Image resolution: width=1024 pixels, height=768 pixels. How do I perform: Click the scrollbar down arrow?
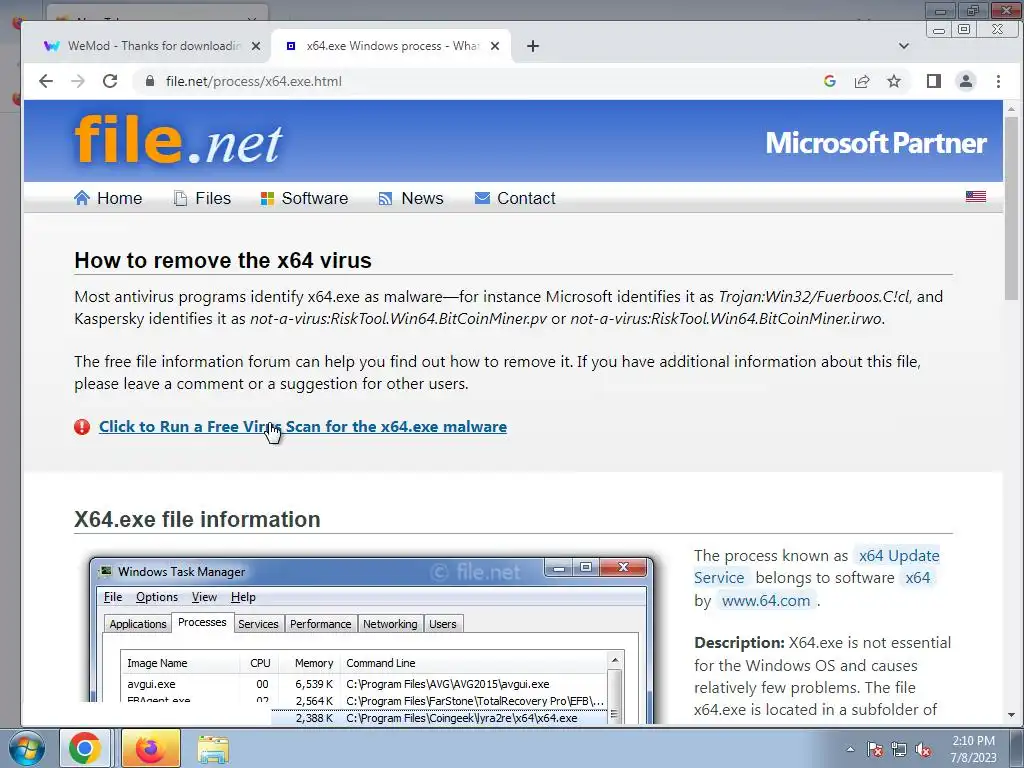1011,715
